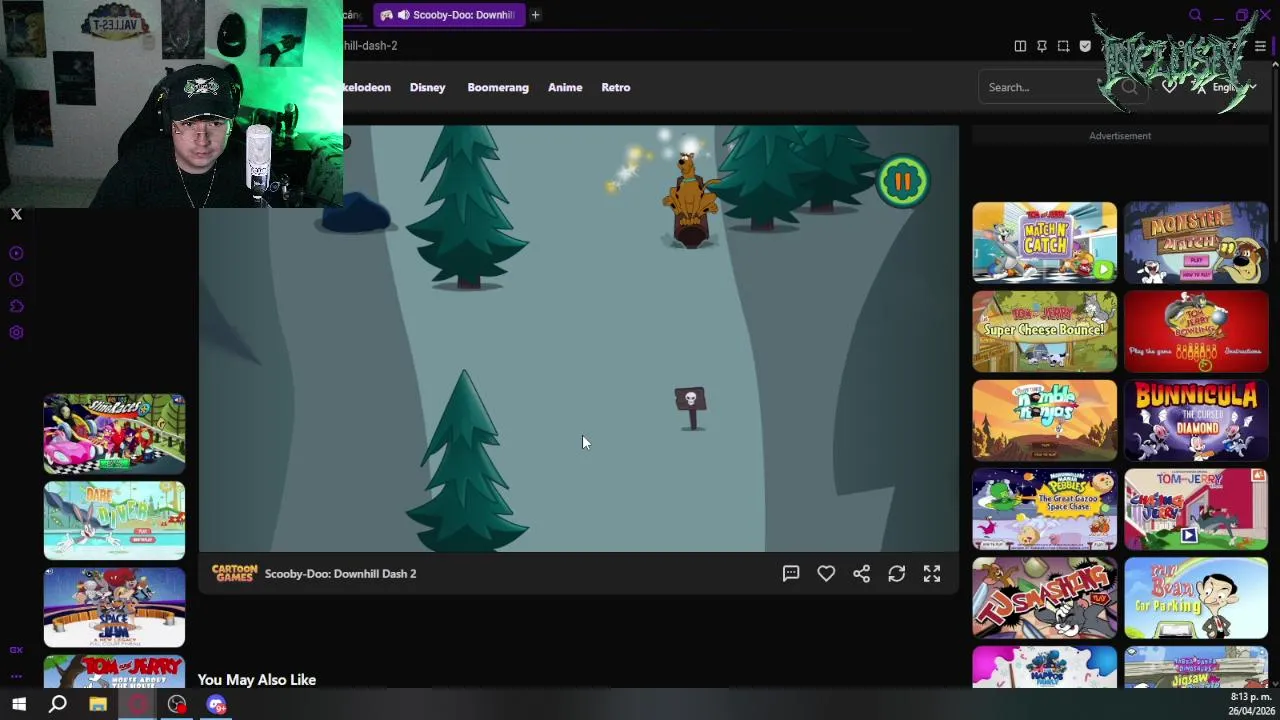Pause the Scooby-Doo game
1280x720 pixels.
click(902, 181)
